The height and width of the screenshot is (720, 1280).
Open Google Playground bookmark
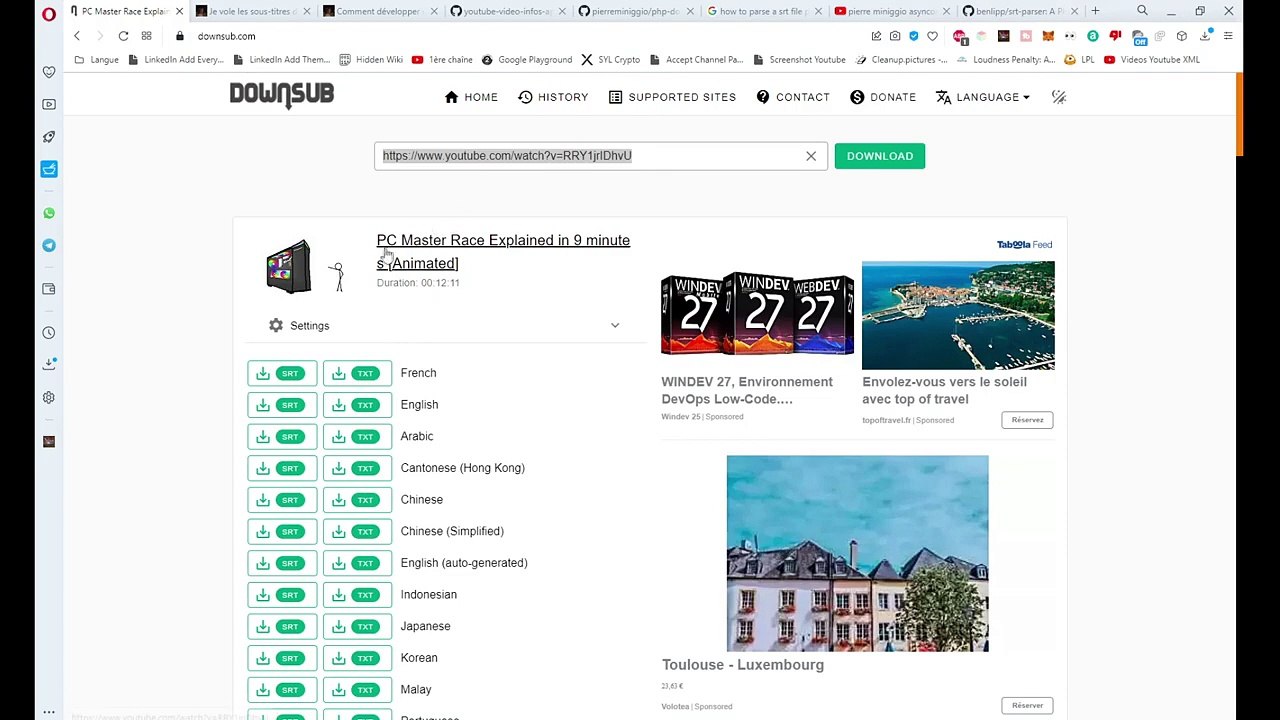pos(527,60)
